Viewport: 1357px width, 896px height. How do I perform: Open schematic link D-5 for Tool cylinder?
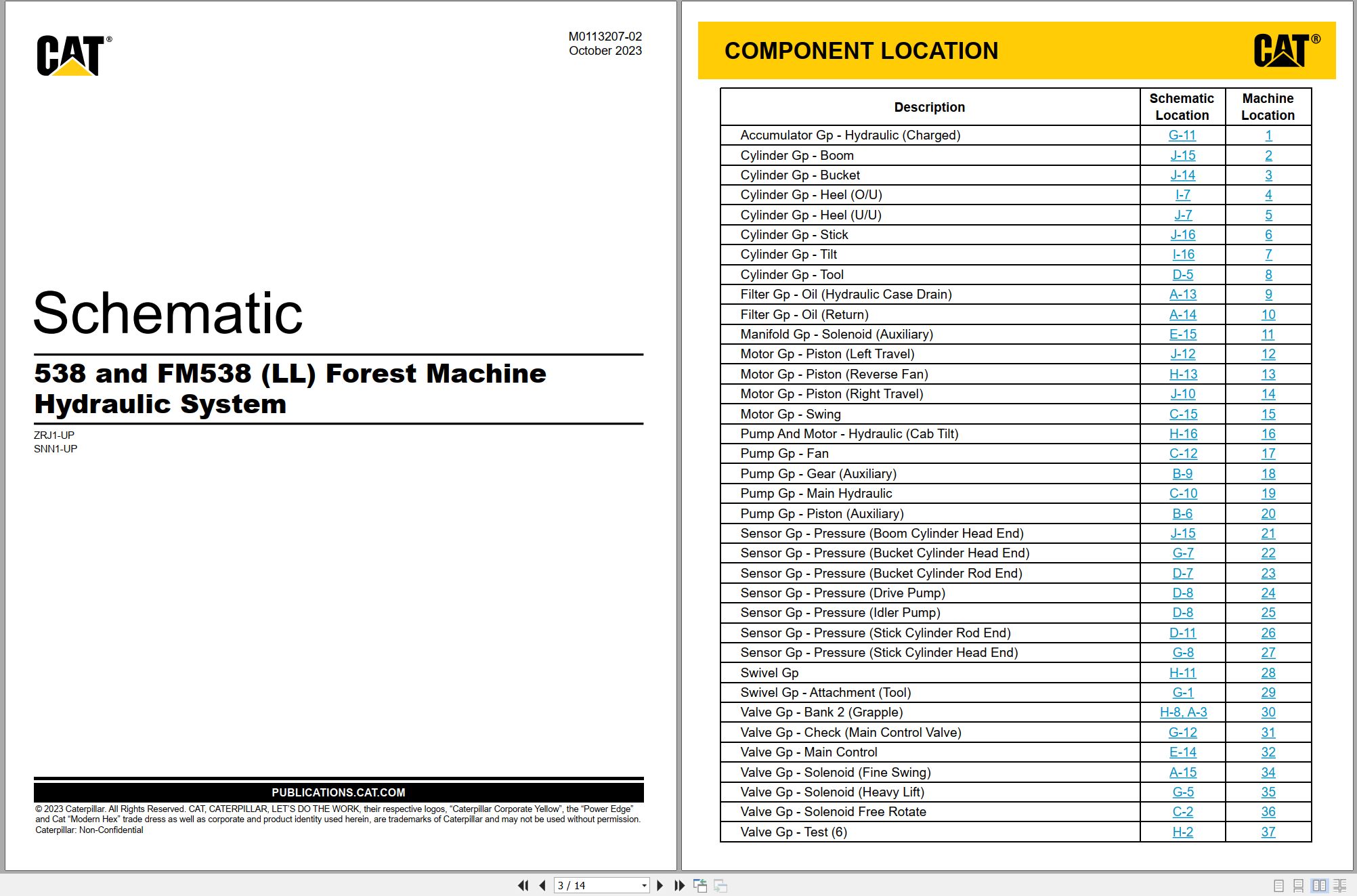point(1182,274)
